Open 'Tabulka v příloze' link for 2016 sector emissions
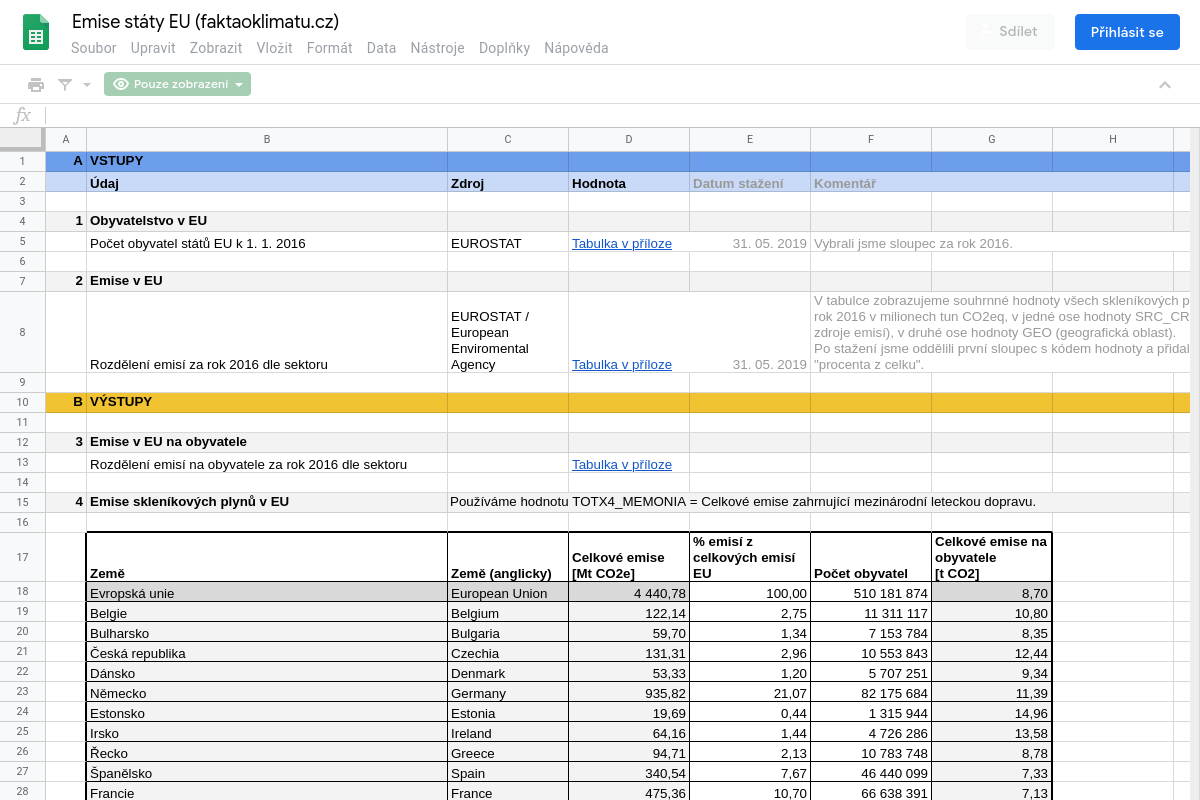This screenshot has height=800, width=1200. tap(622, 364)
